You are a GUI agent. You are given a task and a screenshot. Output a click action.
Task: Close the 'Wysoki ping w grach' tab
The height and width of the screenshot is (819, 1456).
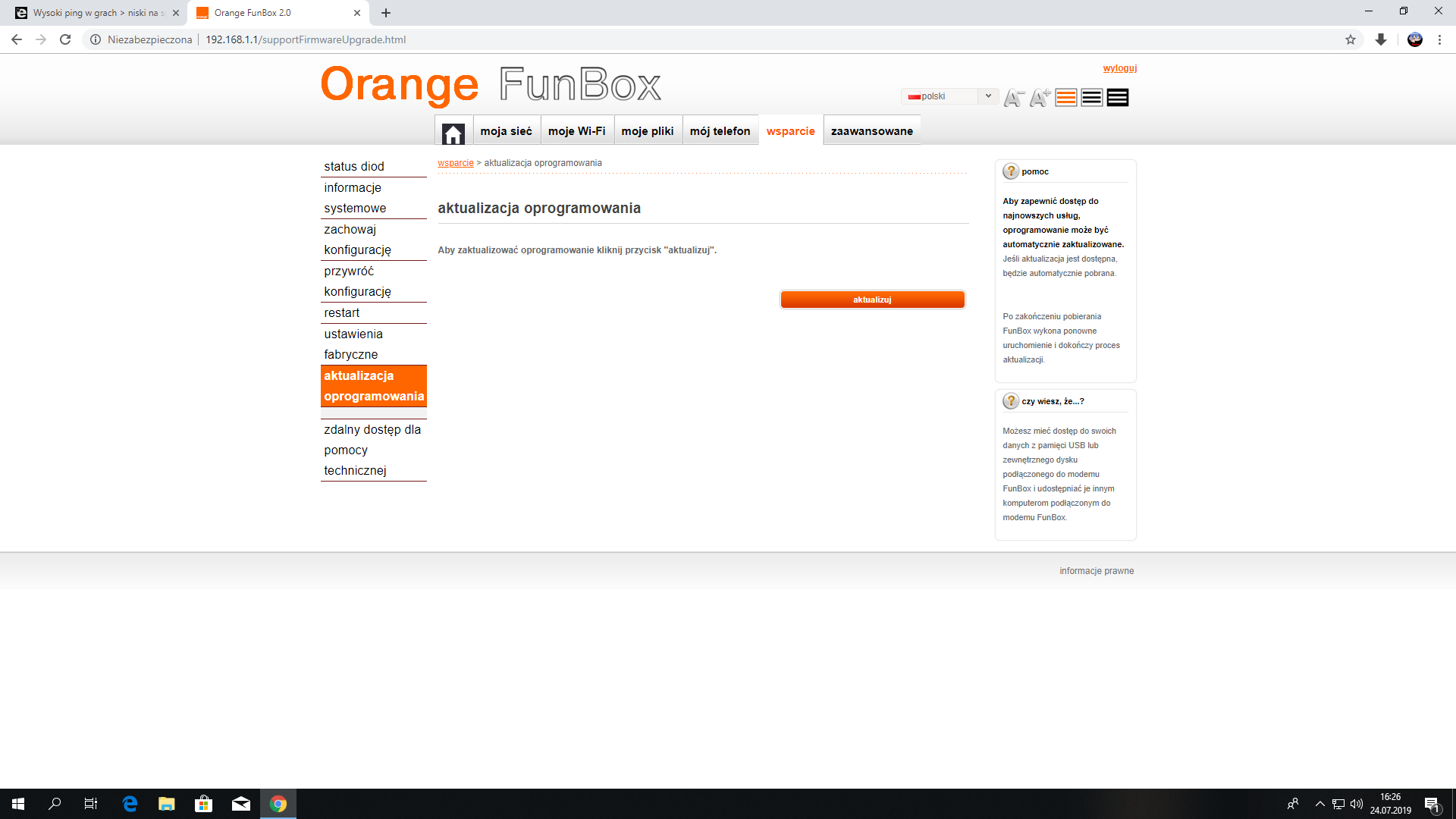coord(176,13)
